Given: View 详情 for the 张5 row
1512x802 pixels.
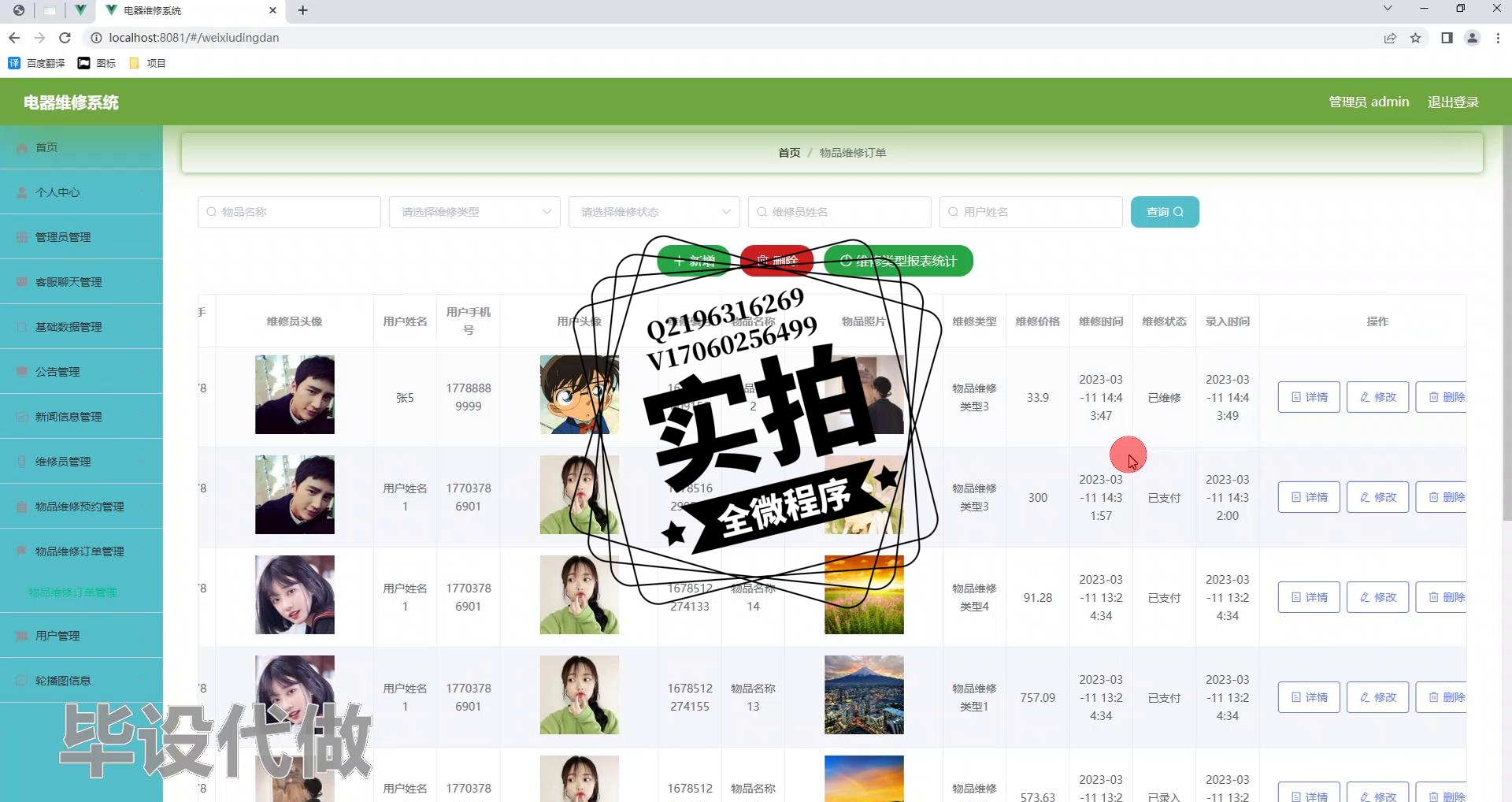Looking at the screenshot, I should [1309, 397].
